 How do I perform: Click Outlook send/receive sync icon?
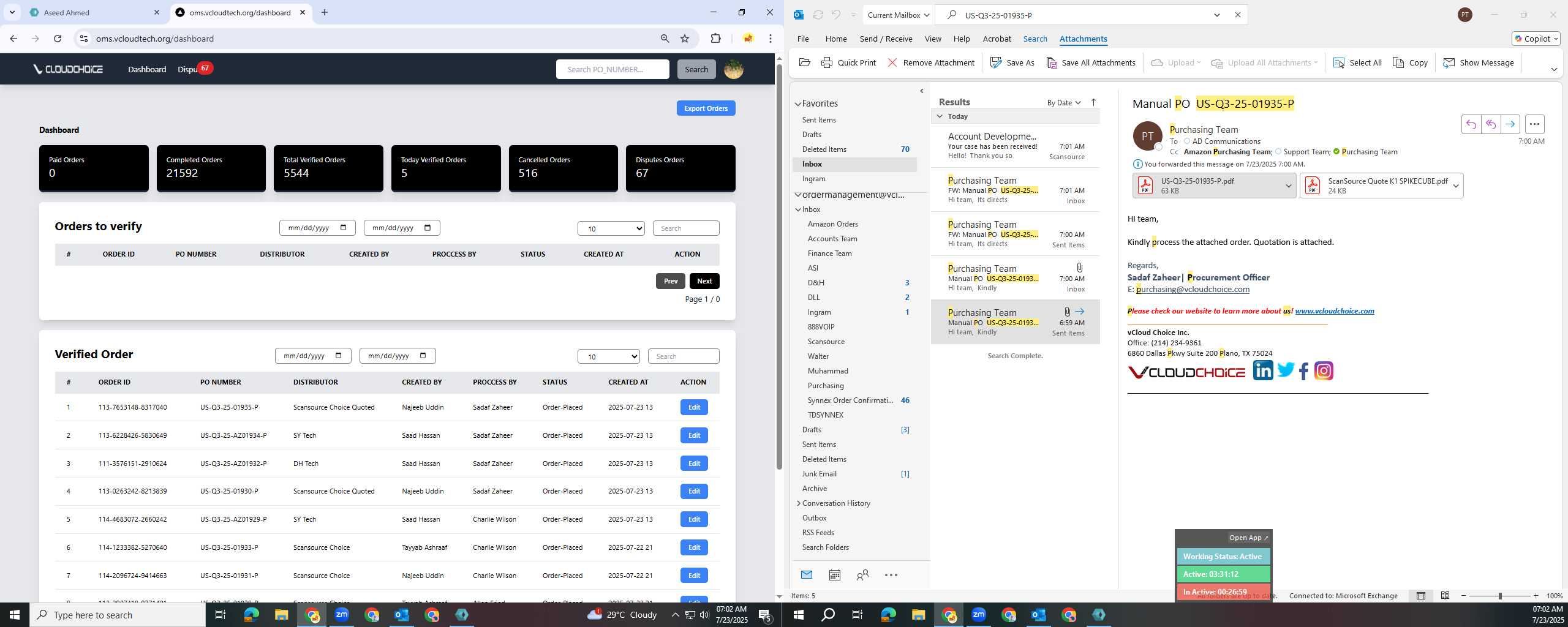(x=818, y=15)
